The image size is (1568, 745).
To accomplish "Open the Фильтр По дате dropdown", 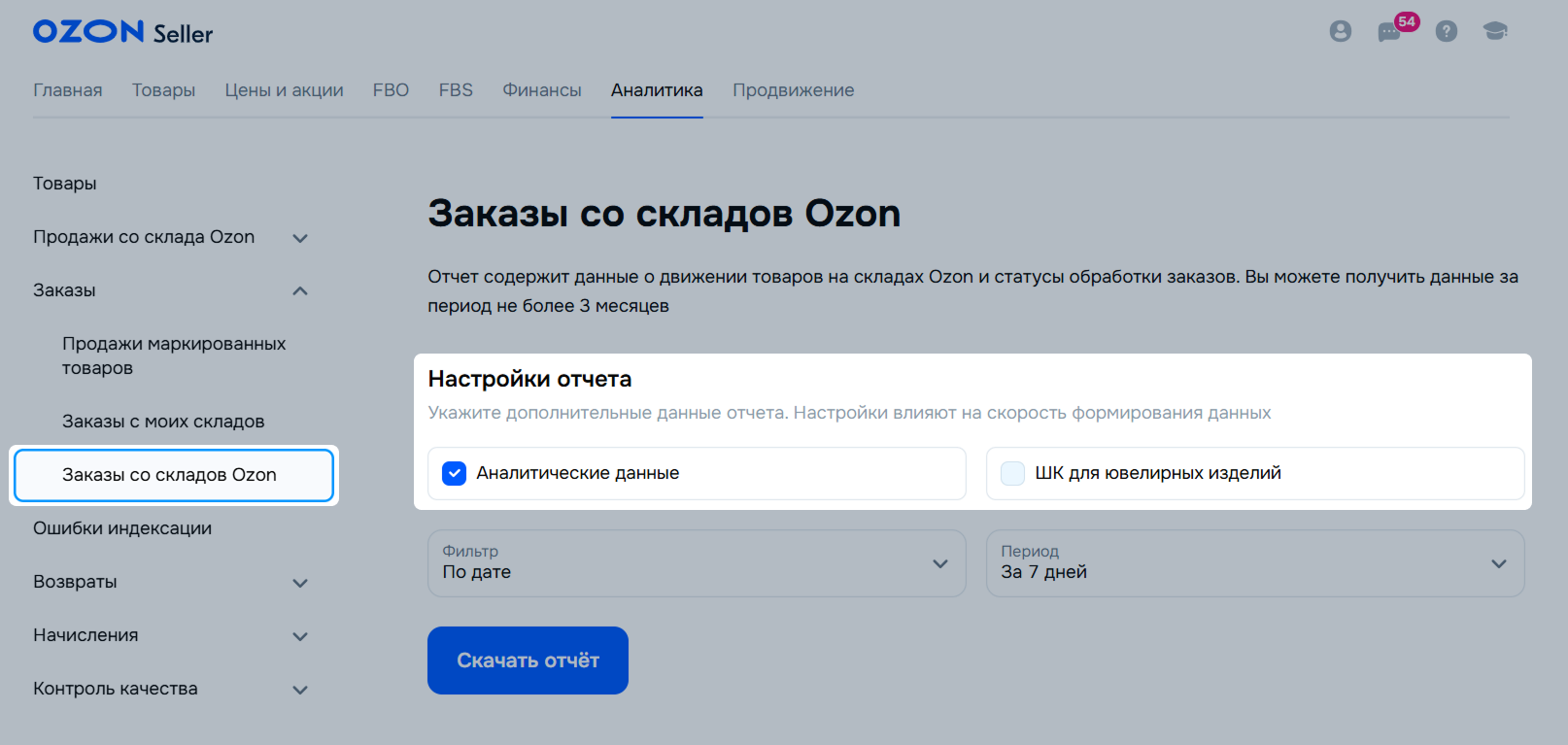I will pyautogui.click(x=697, y=563).
